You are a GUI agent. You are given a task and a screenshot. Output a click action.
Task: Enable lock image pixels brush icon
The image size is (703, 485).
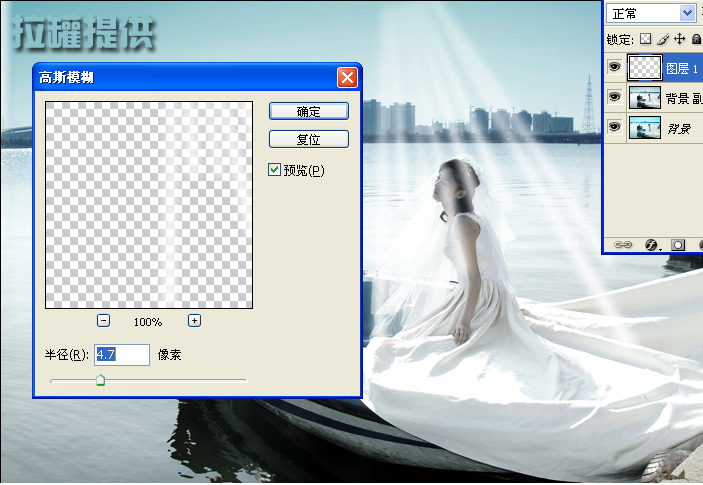pyautogui.click(x=663, y=39)
